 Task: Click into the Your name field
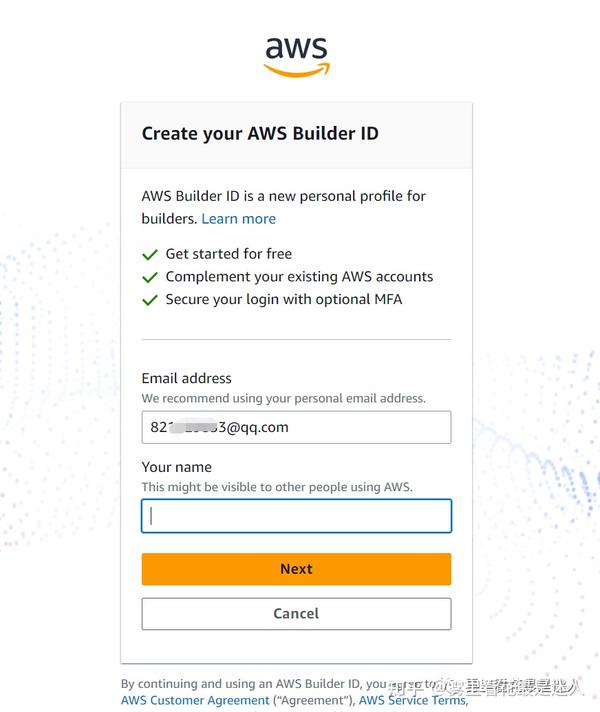[296, 516]
